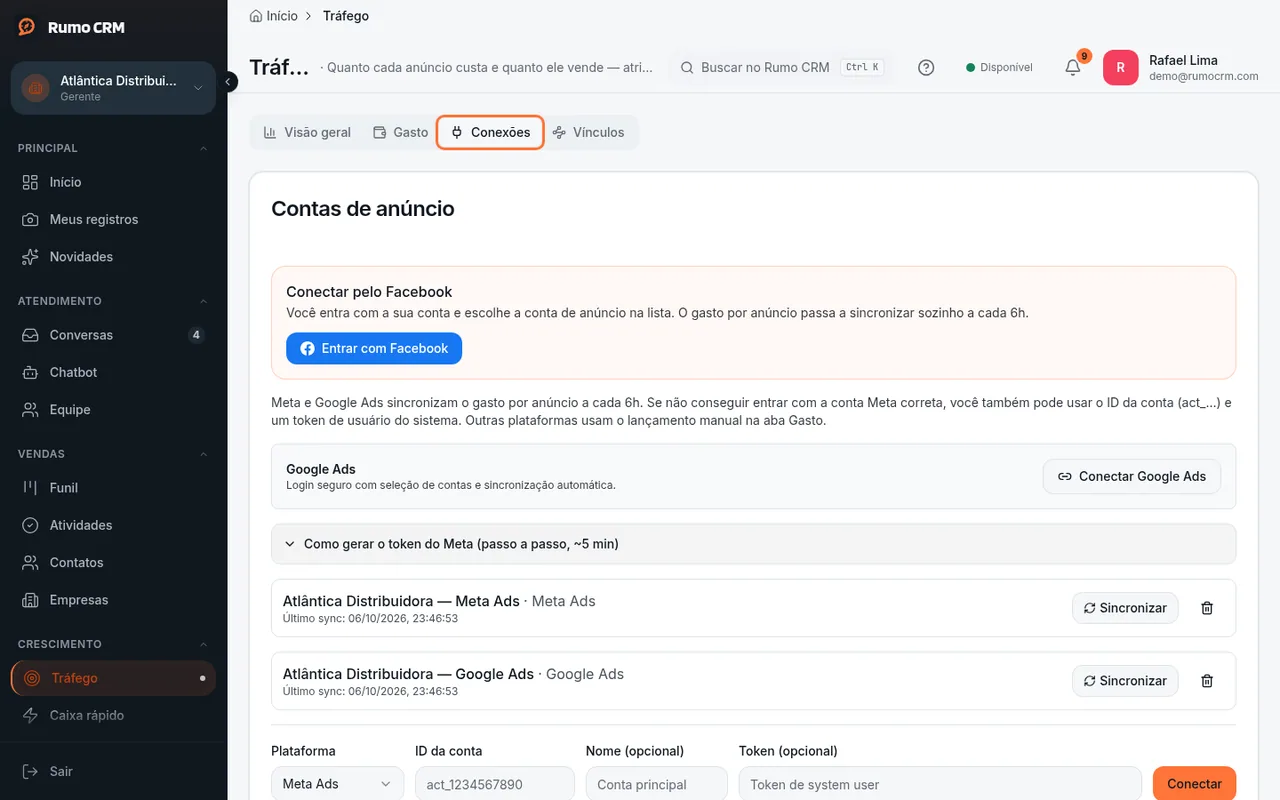Click Entrar com Facebook button

(x=374, y=348)
